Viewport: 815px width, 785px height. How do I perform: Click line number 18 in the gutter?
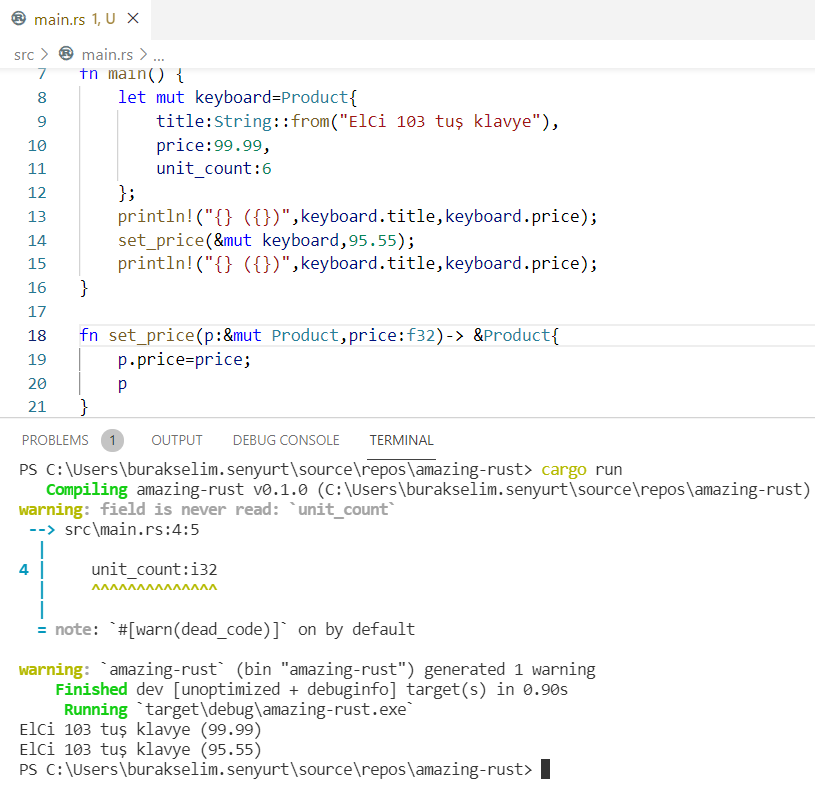37,336
